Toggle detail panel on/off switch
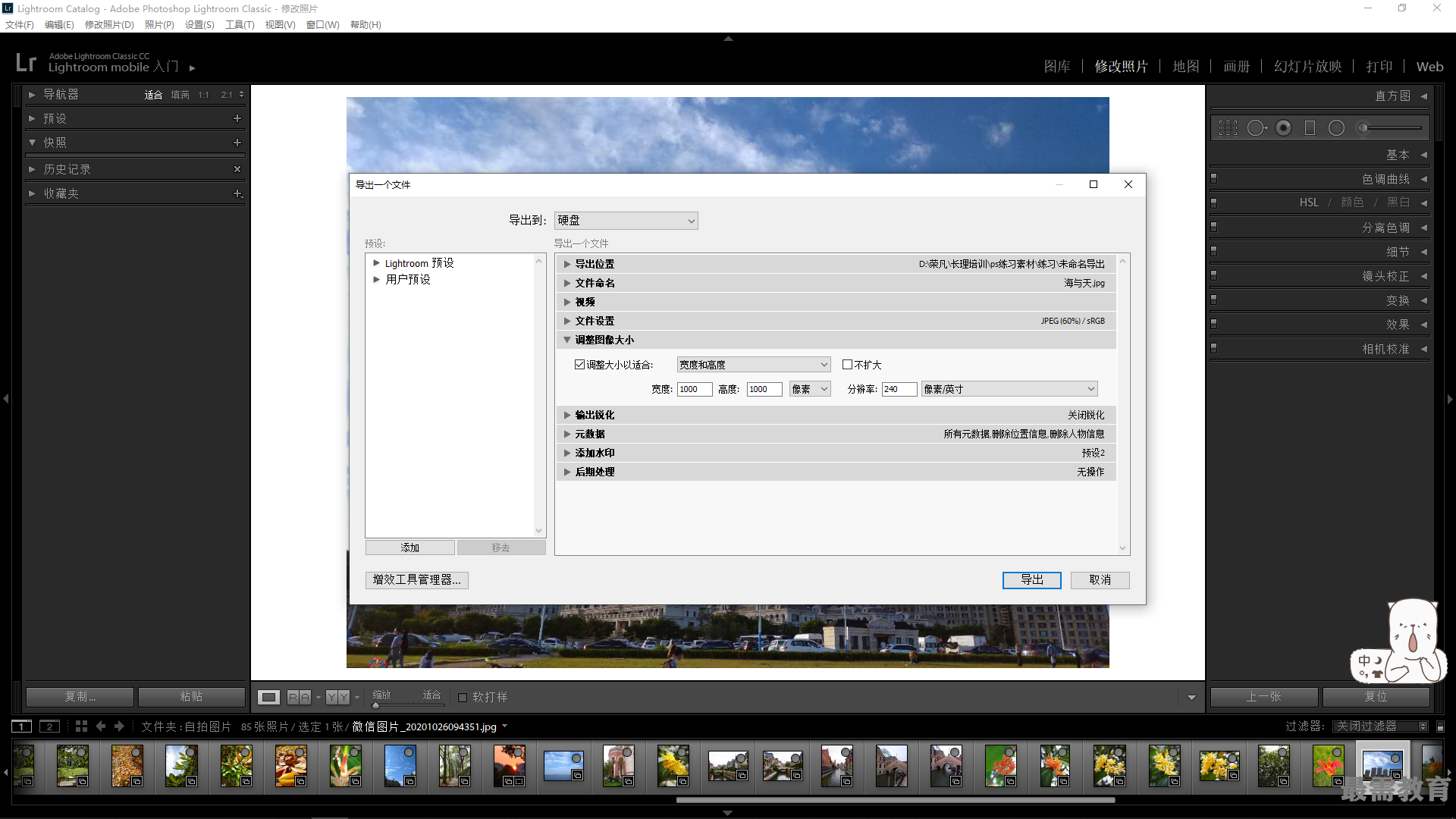Viewport: 1456px width, 819px height. pyautogui.click(x=1214, y=251)
